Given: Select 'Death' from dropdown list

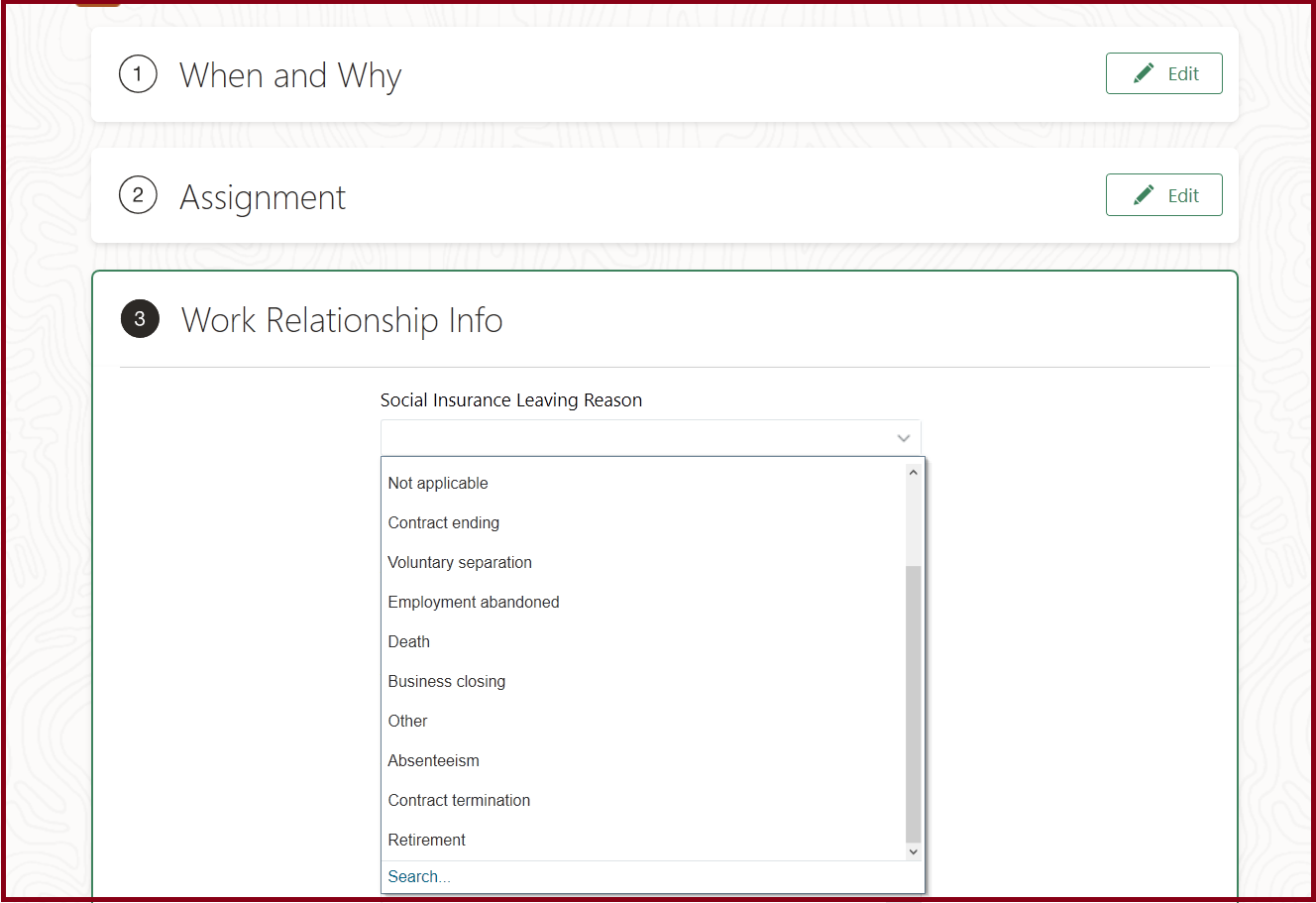Looking at the screenshot, I should [x=409, y=642].
